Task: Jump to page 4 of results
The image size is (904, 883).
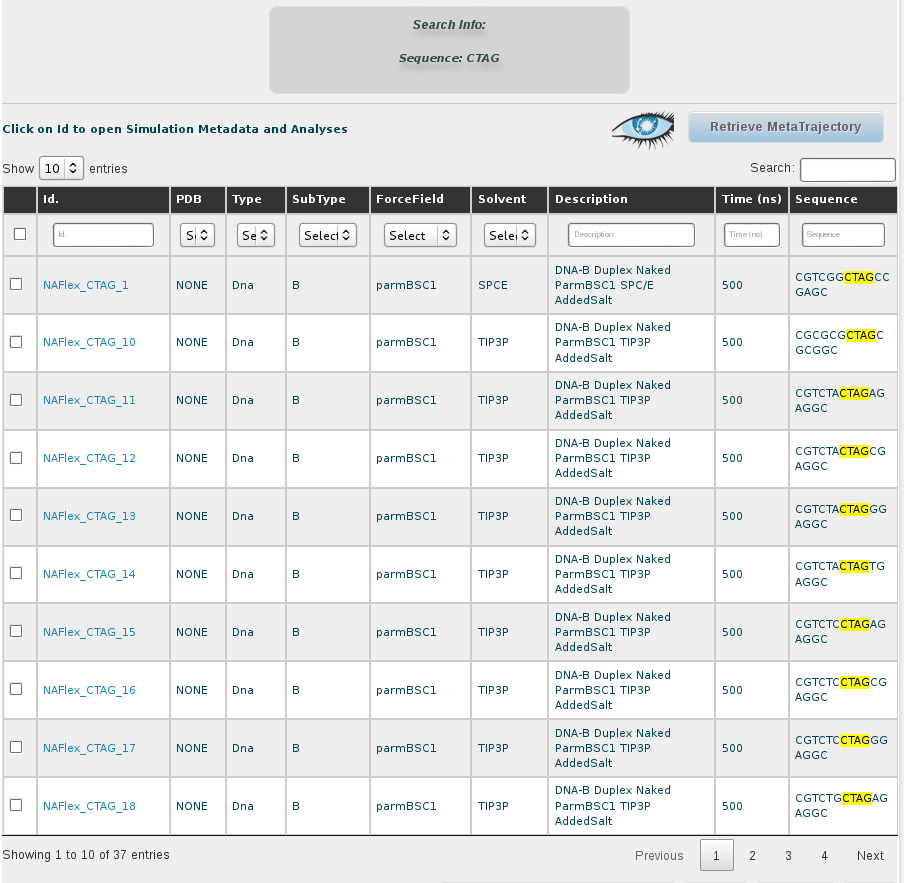Action: pyautogui.click(x=824, y=856)
